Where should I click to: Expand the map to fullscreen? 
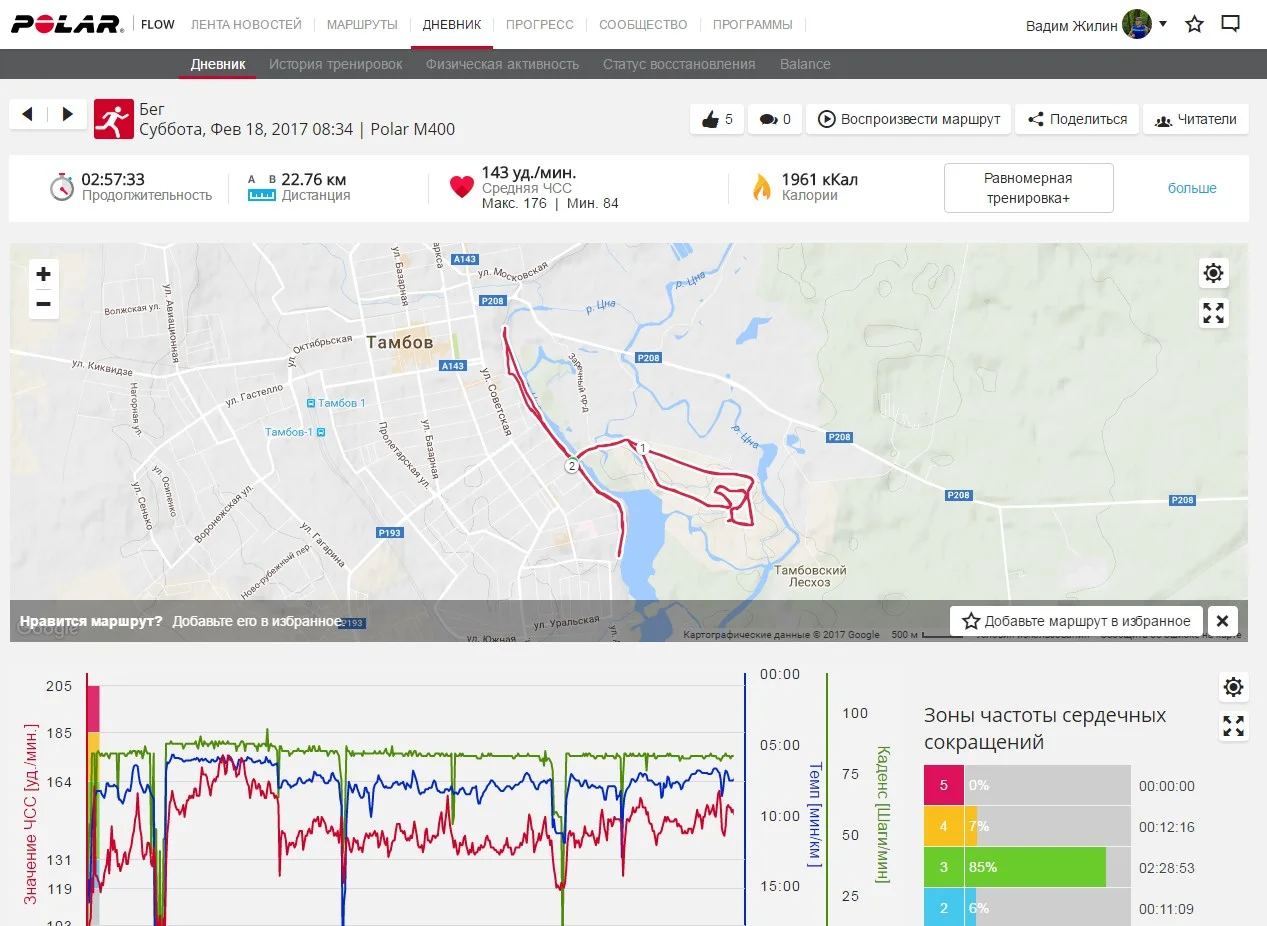tap(1213, 313)
